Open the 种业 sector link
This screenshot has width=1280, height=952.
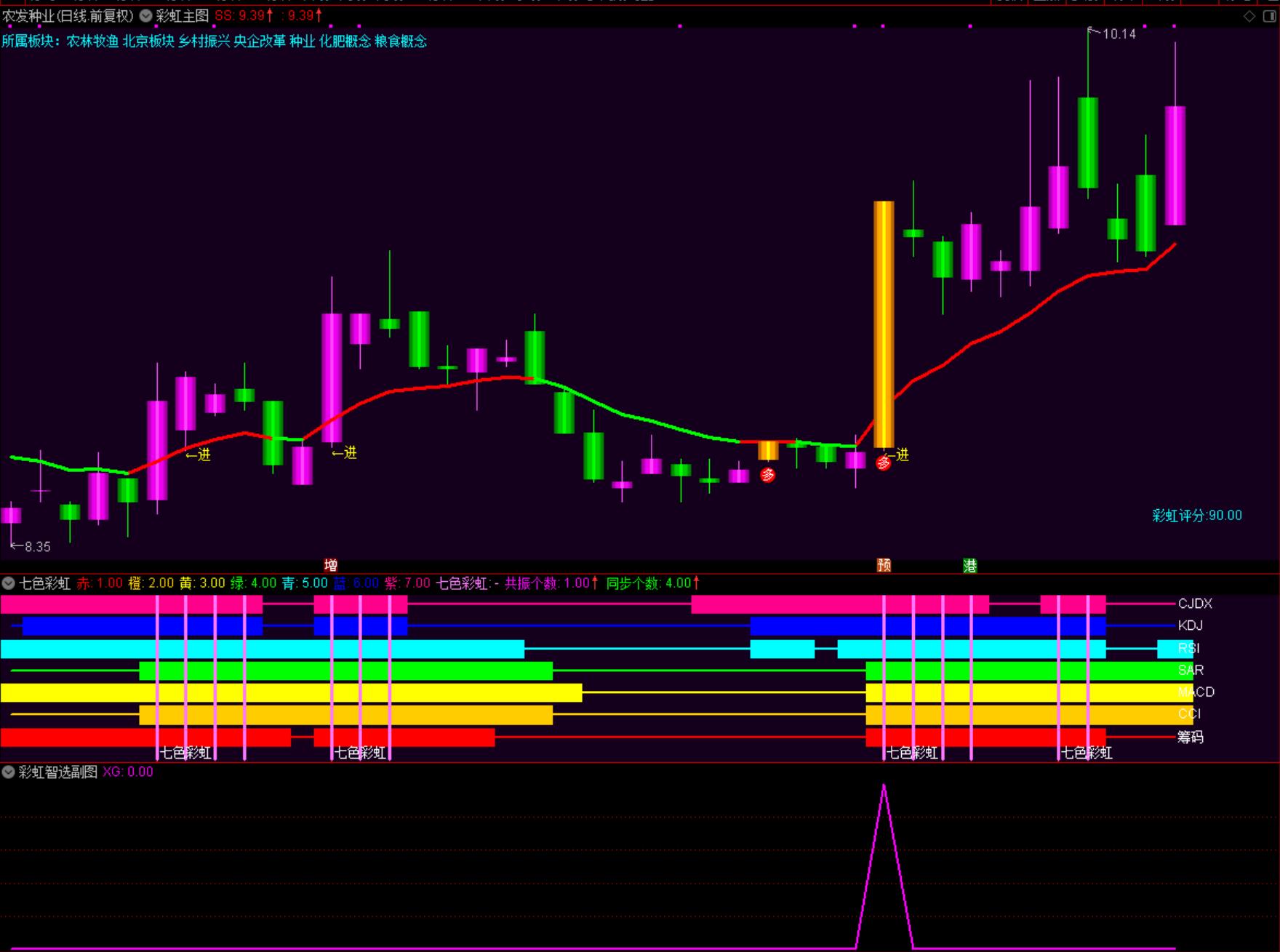click(303, 41)
